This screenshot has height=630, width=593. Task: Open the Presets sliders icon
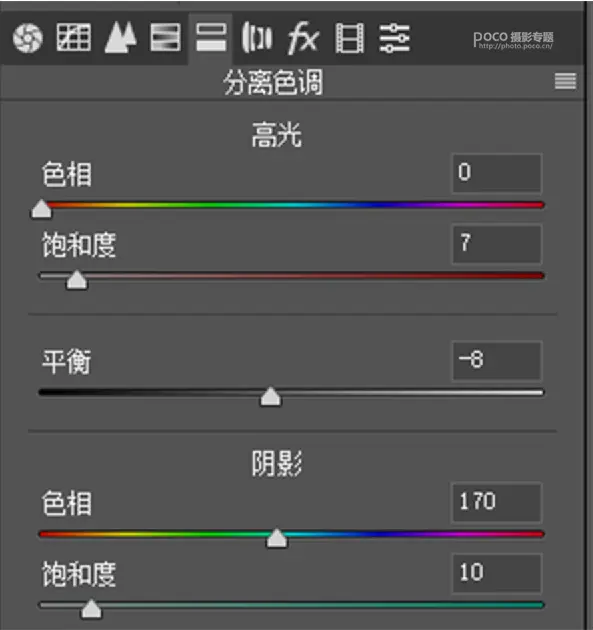pos(395,38)
